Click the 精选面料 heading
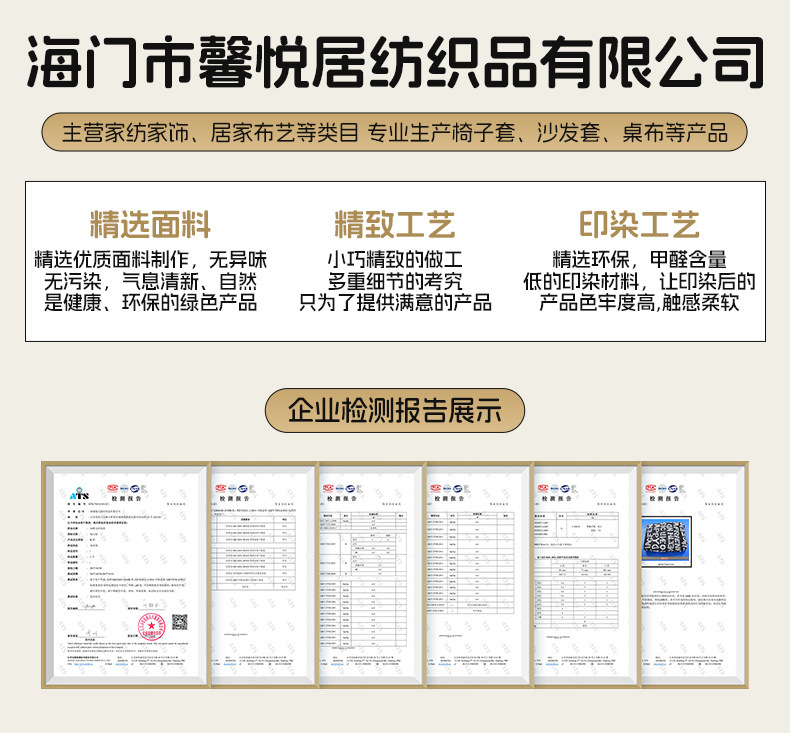790x733 pixels. click(x=150, y=225)
